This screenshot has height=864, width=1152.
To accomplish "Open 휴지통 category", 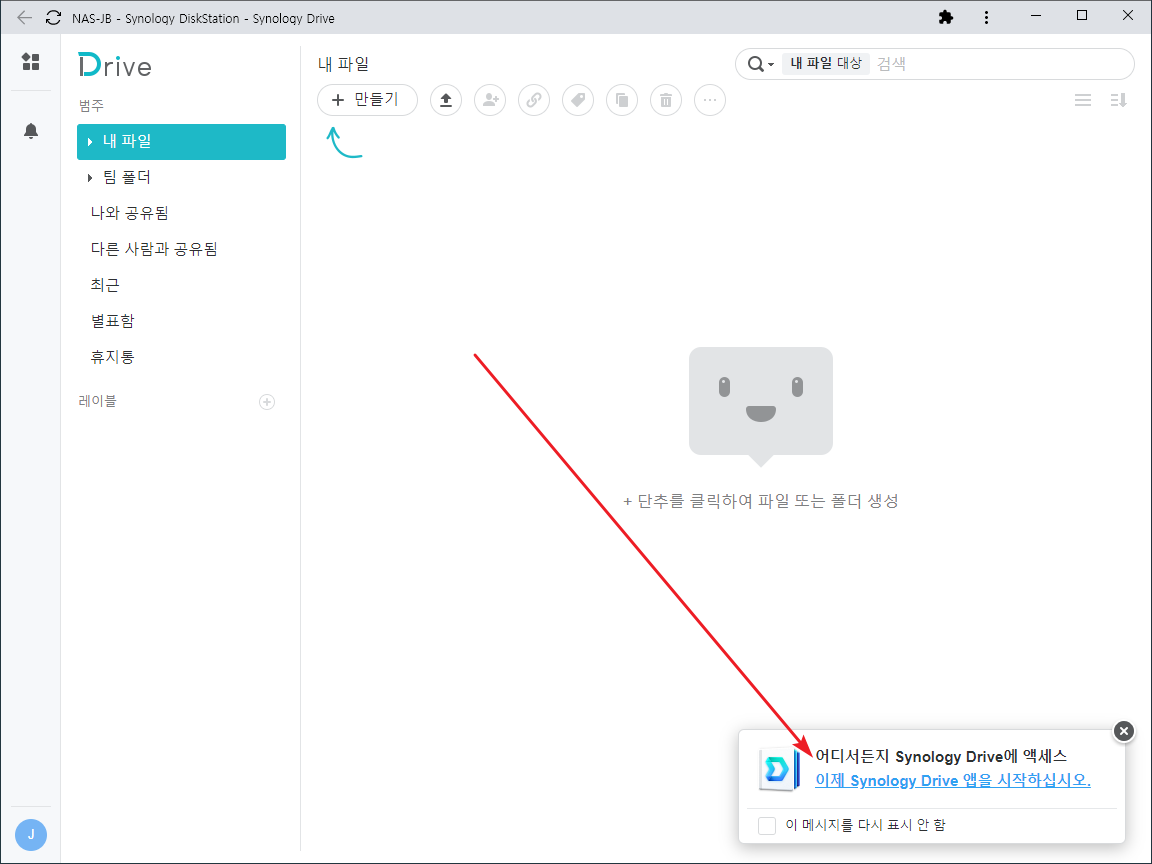I will (181, 357).
